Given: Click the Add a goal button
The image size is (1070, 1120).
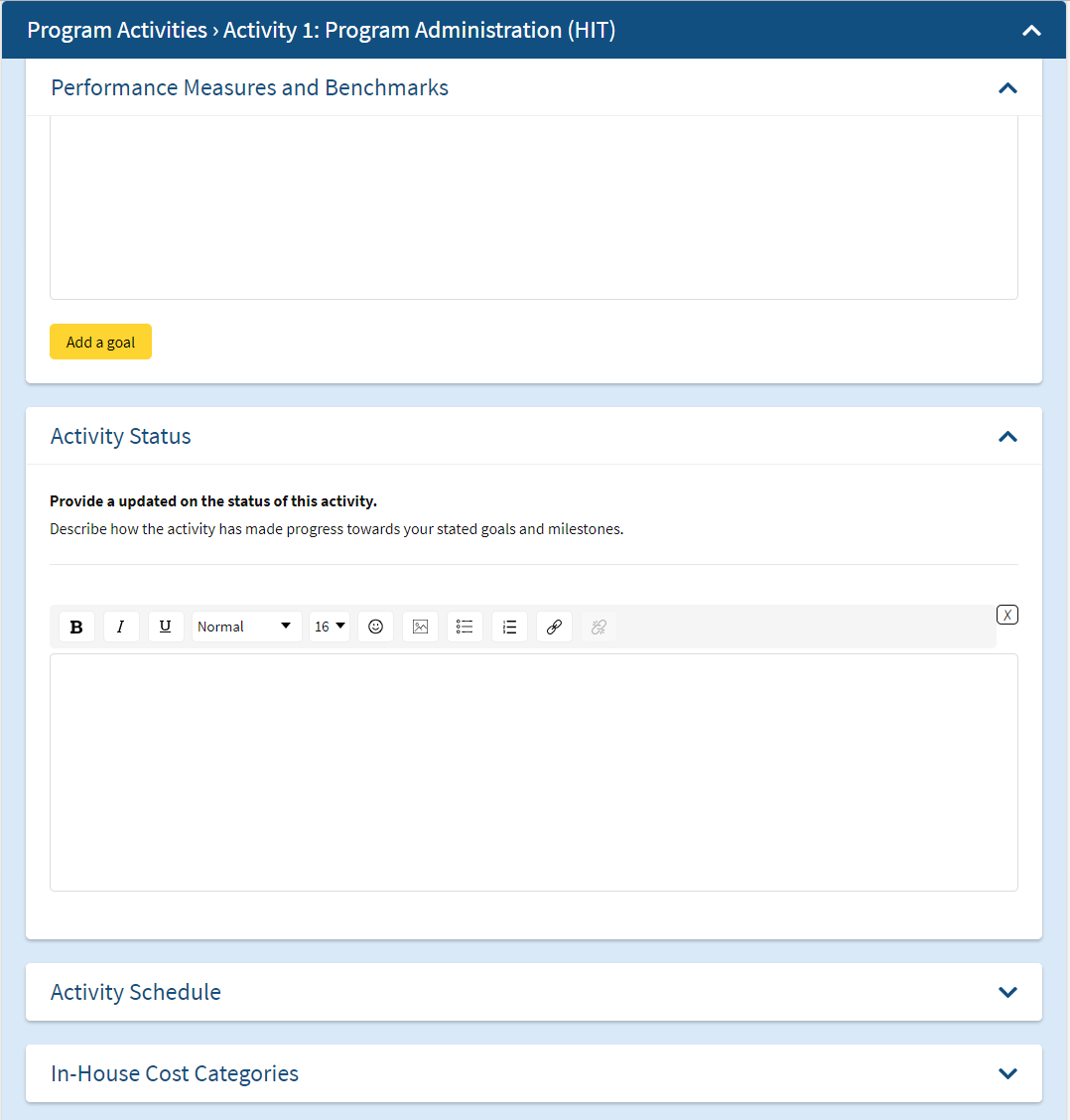Looking at the screenshot, I should [x=100, y=341].
